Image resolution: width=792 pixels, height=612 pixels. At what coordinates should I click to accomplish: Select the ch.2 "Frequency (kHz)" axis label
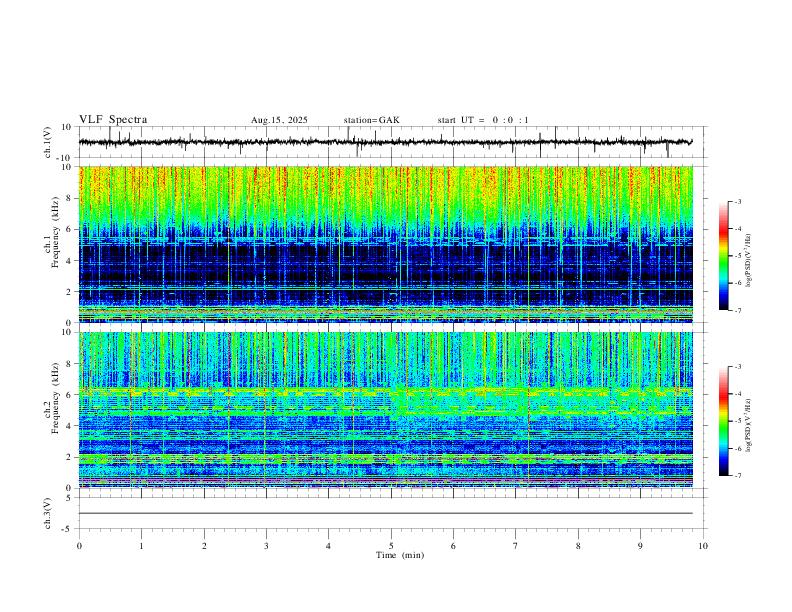55,399
